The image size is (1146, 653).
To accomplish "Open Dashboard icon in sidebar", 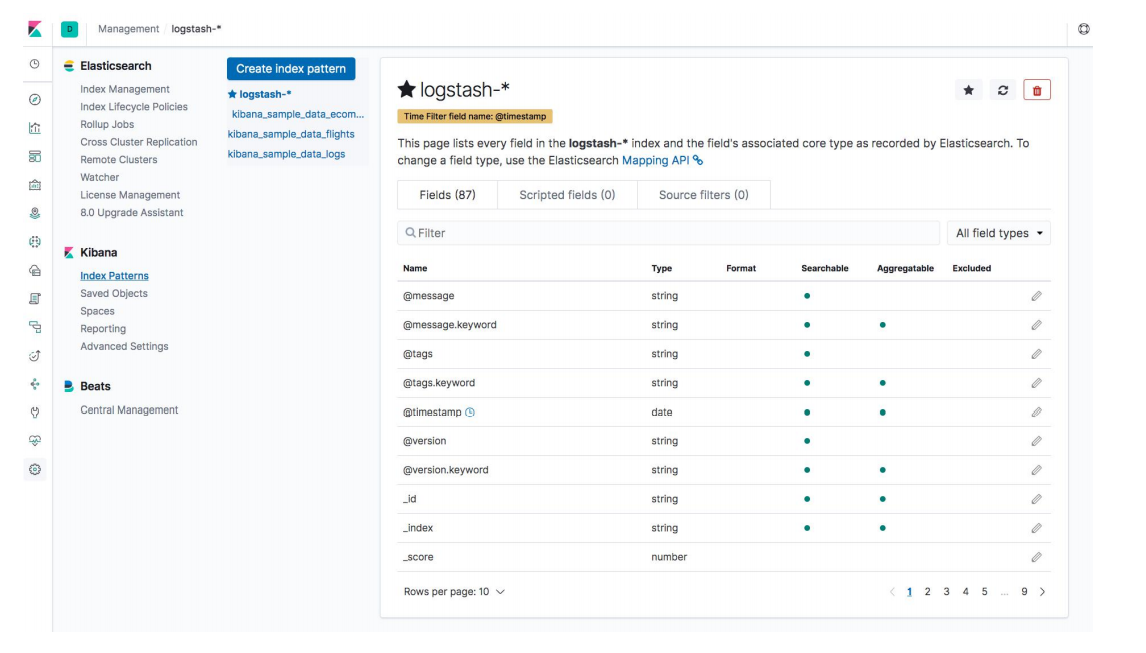I will 34,156.
